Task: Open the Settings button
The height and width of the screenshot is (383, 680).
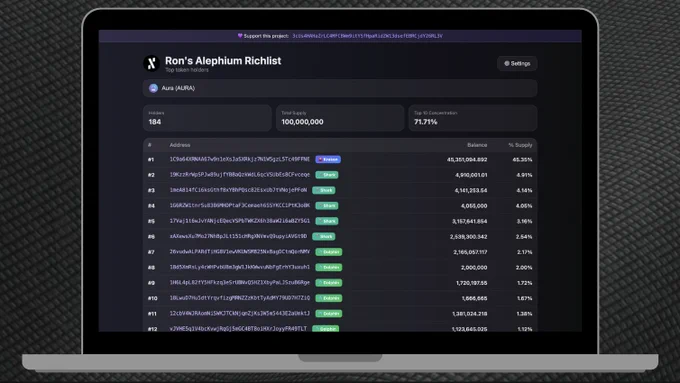Action: [x=517, y=63]
